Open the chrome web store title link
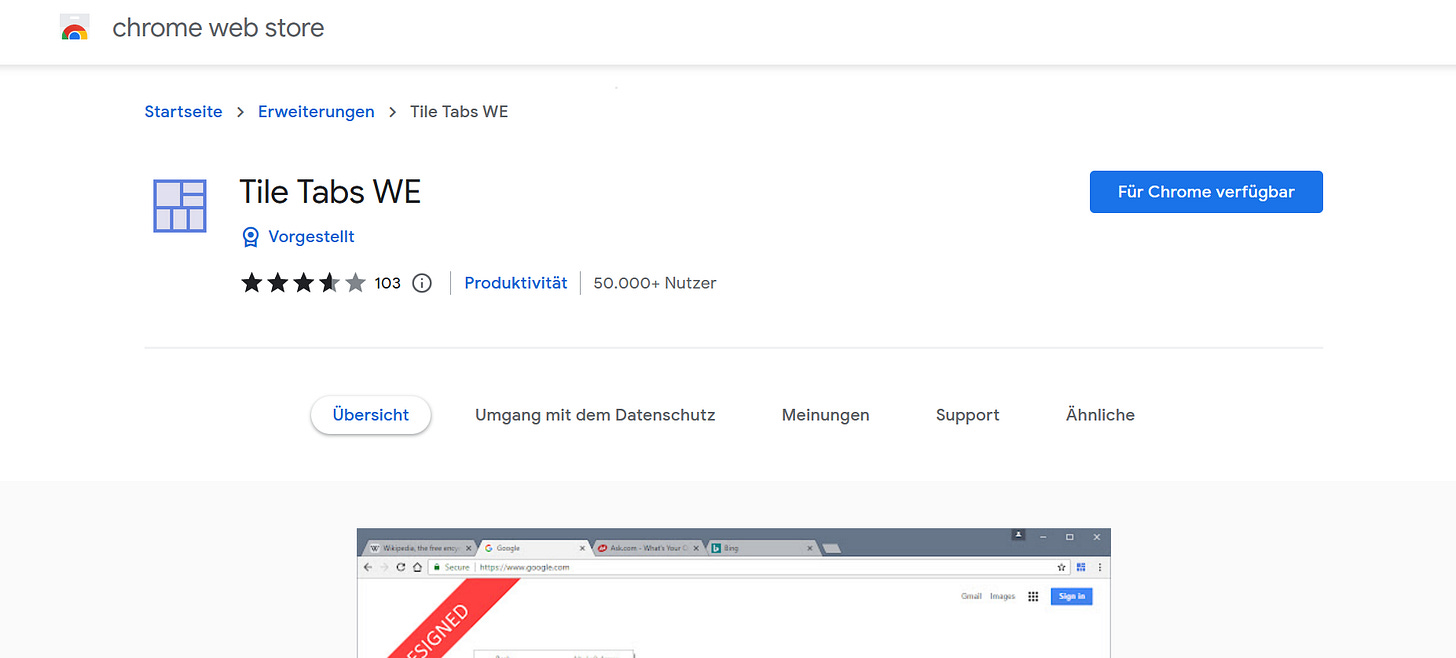Viewport: 1456px width, 658px height. click(218, 28)
